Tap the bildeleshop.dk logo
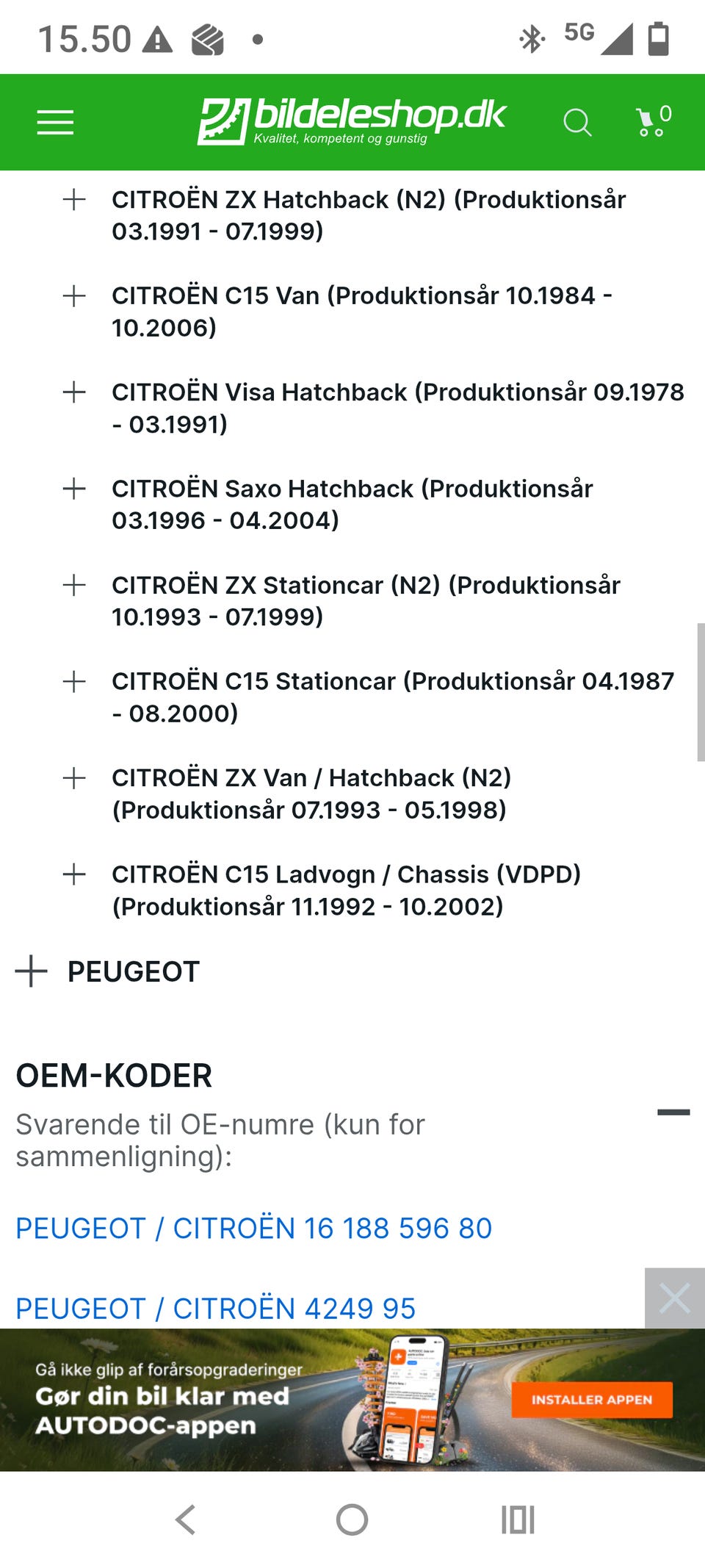This screenshot has width=705, height=1568. (x=351, y=121)
